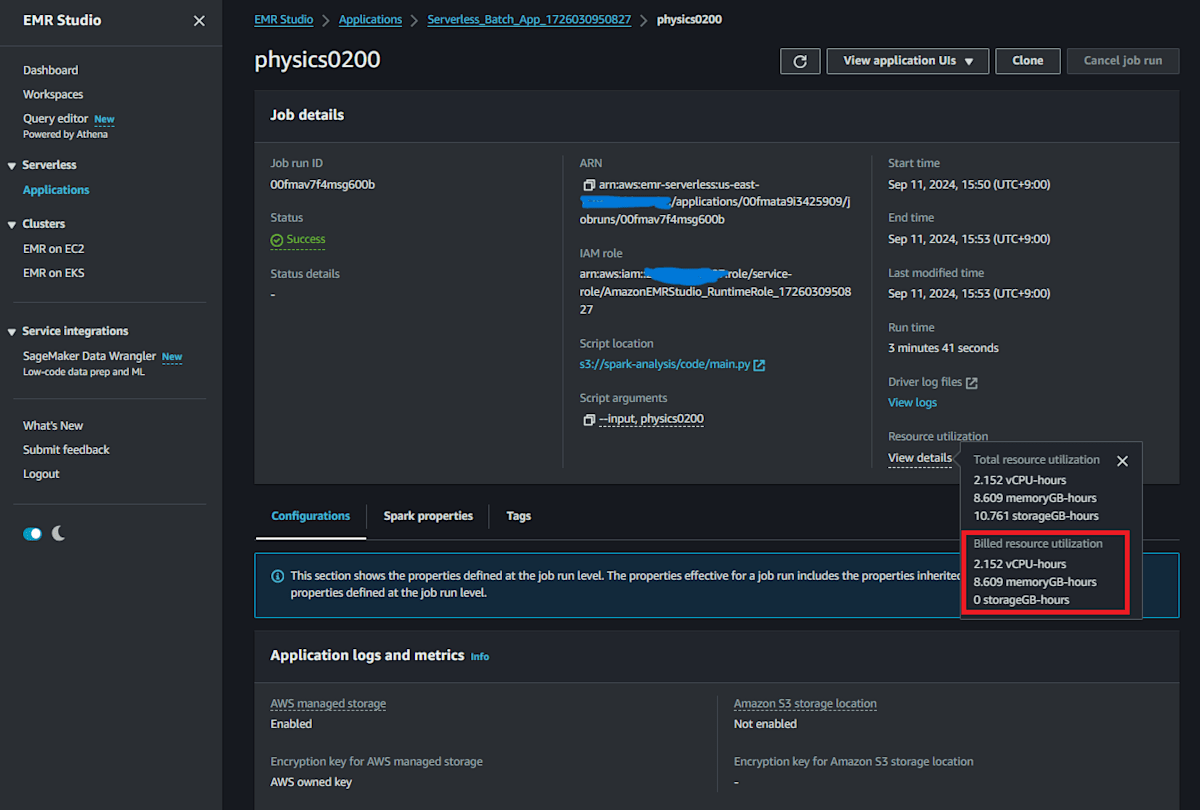Viewport: 1200px width, 810px height.
Task: Close the resource utilization popup
Action: click(x=1122, y=461)
